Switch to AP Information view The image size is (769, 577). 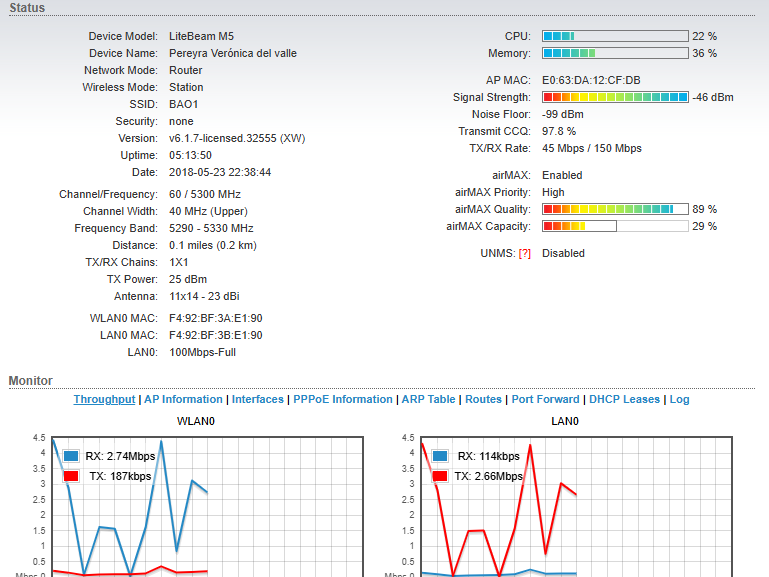point(183,399)
